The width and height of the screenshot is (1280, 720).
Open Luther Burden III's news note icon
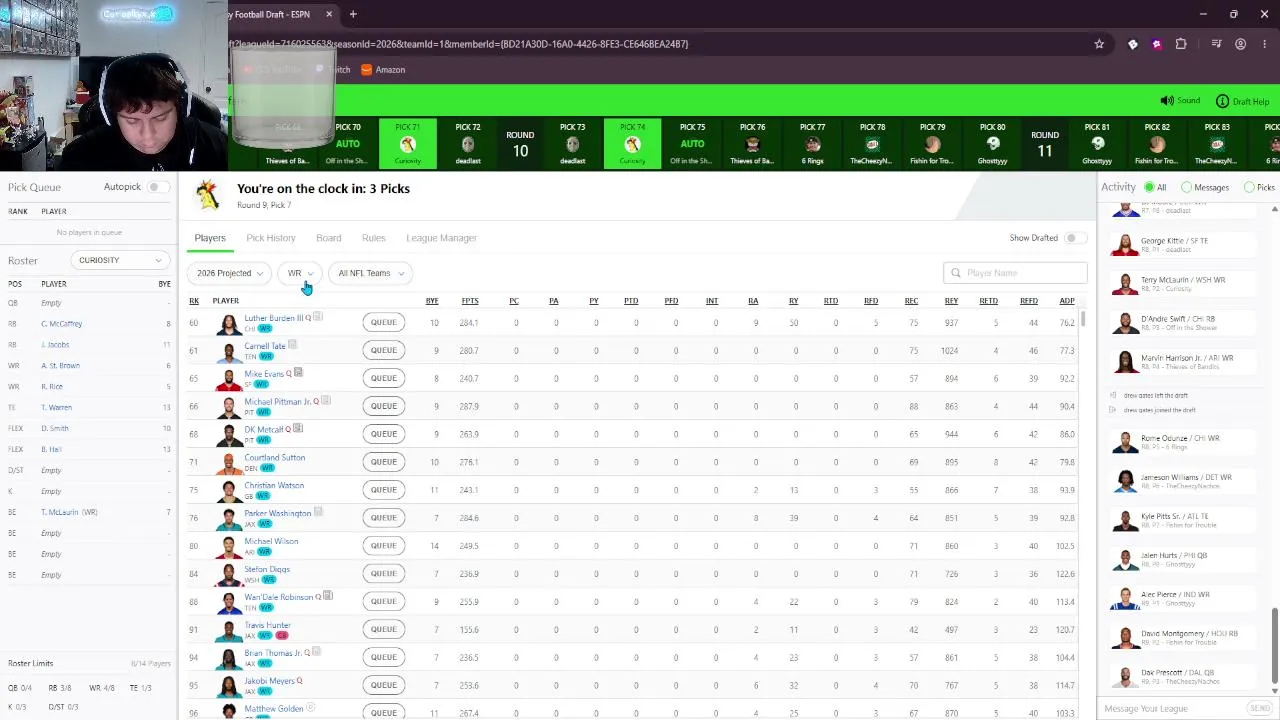318,317
